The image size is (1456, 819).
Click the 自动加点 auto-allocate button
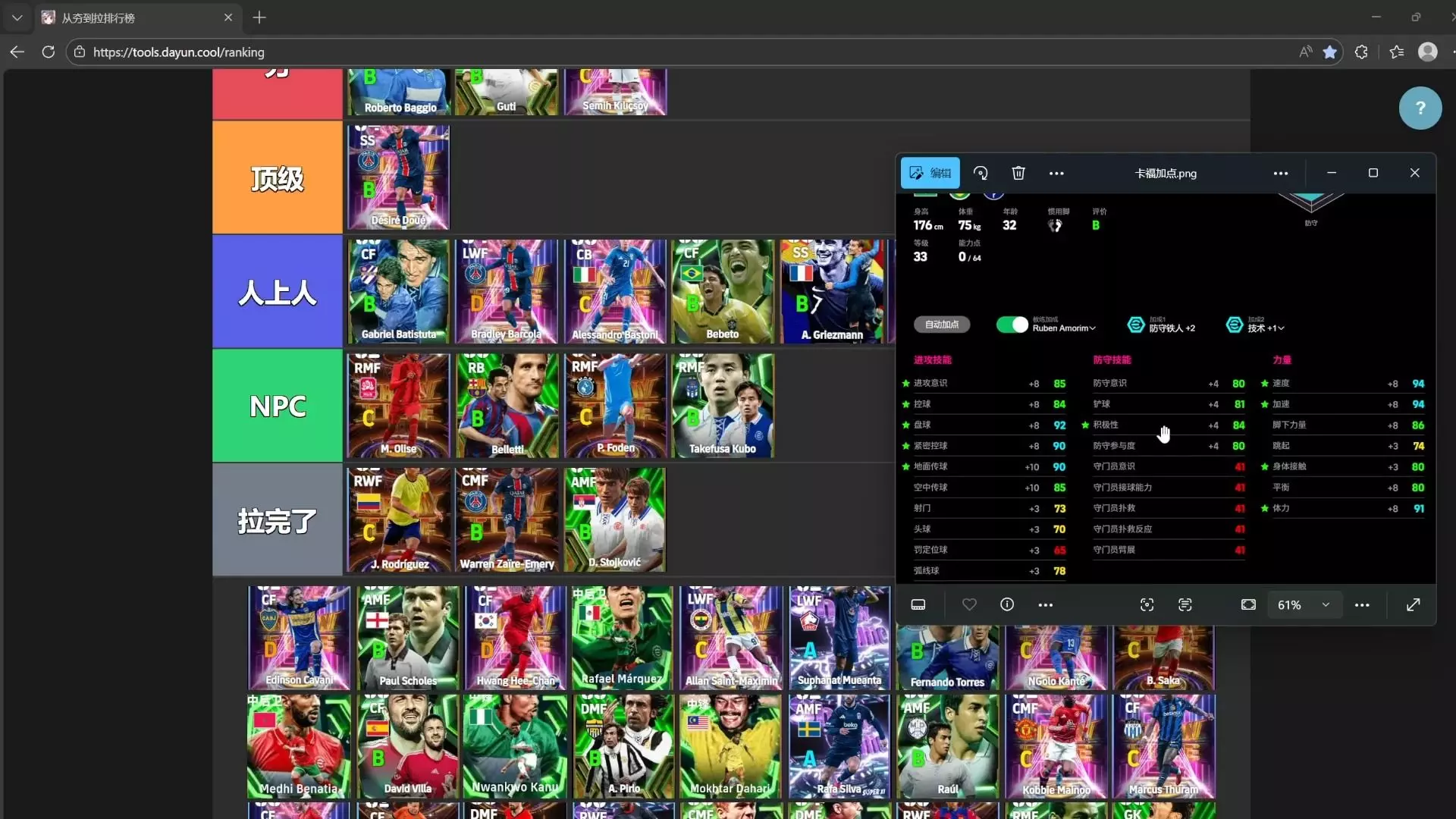[x=942, y=325]
